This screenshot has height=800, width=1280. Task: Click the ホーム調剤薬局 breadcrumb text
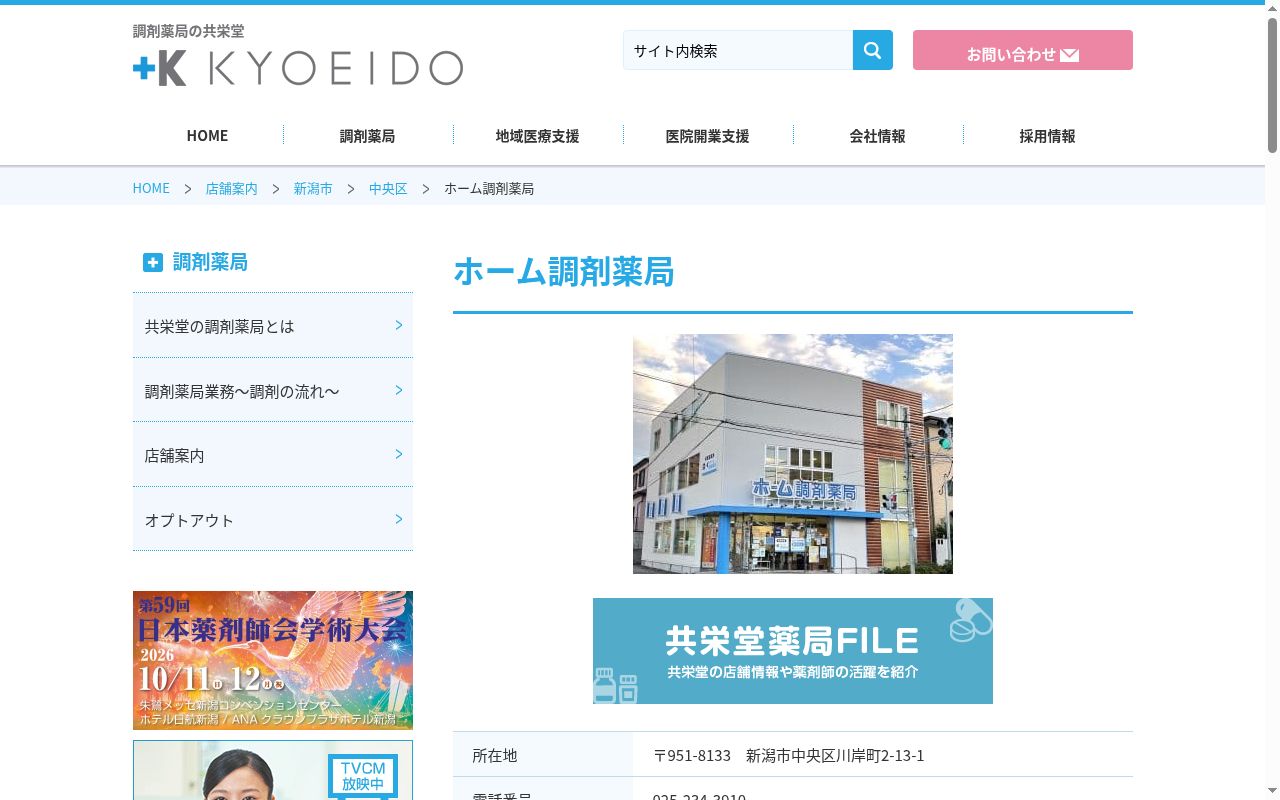click(489, 188)
